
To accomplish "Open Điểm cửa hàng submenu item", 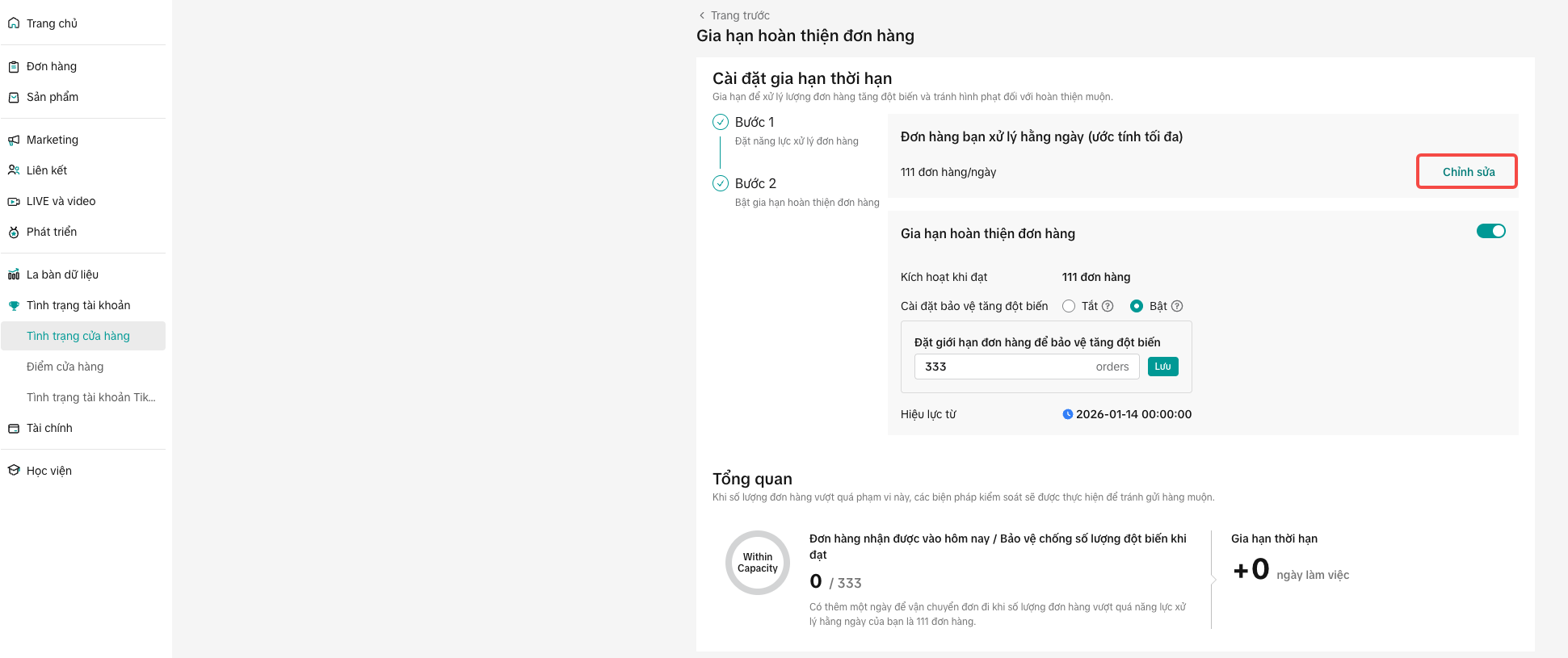I will (65, 367).
